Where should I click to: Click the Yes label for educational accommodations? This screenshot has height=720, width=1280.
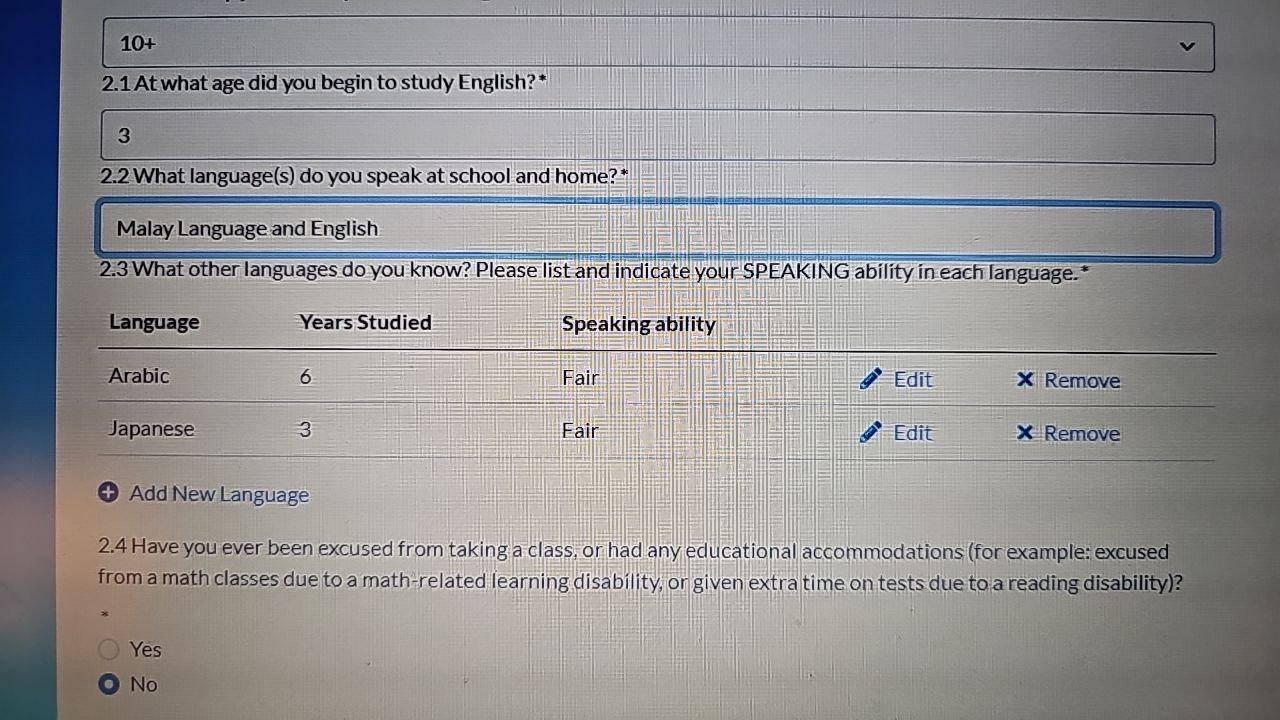[x=146, y=650]
